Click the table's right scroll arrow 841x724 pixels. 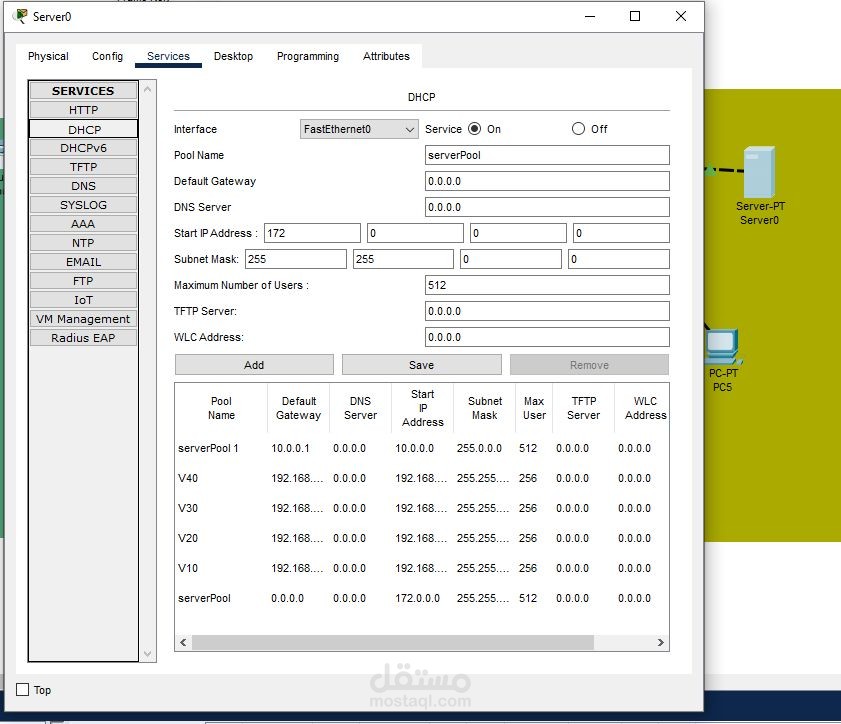661,642
